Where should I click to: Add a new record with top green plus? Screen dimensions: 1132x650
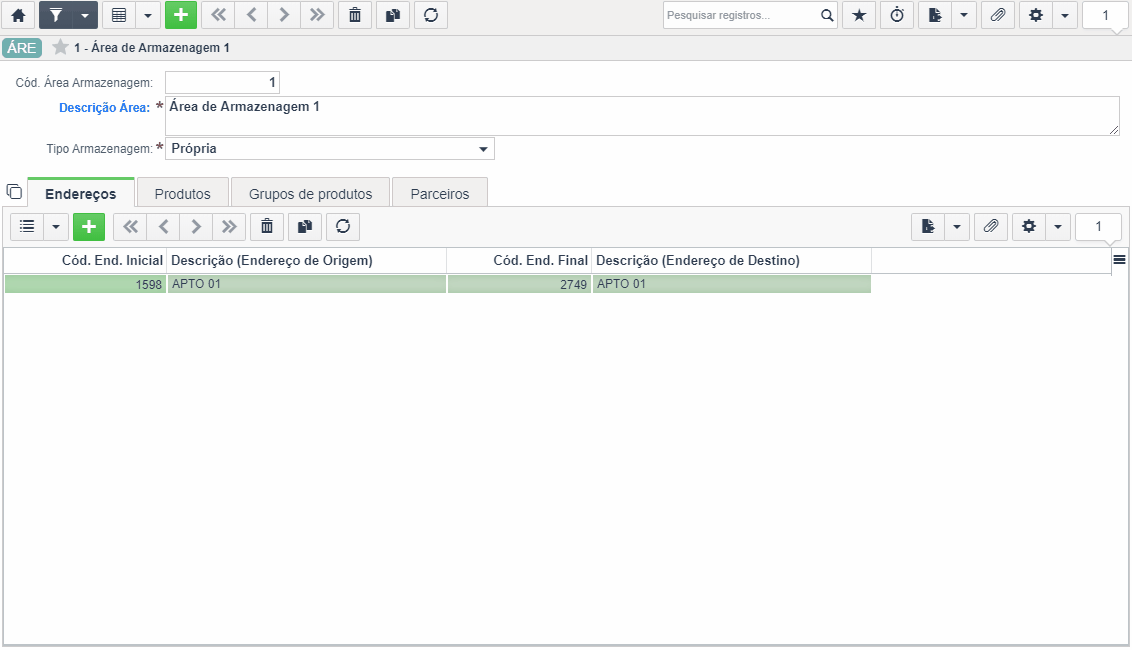point(180,15)
